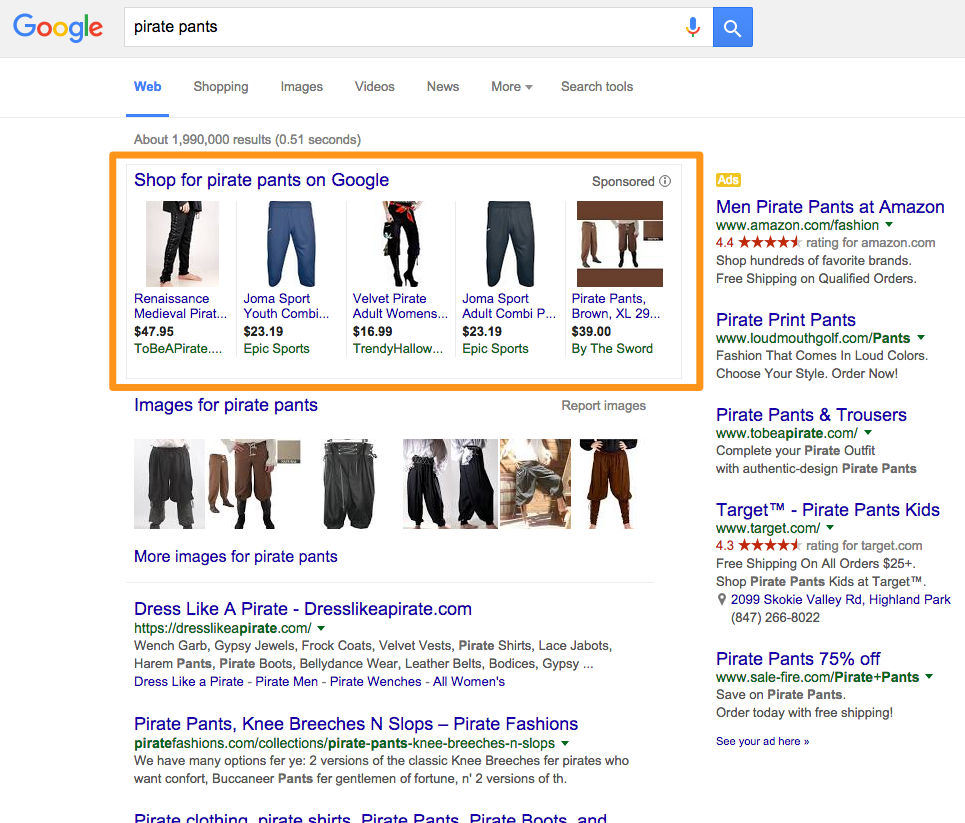Open the Pirate Print Pants ad
The height and width of the screenshot is (823, 965).
point(786,320)
